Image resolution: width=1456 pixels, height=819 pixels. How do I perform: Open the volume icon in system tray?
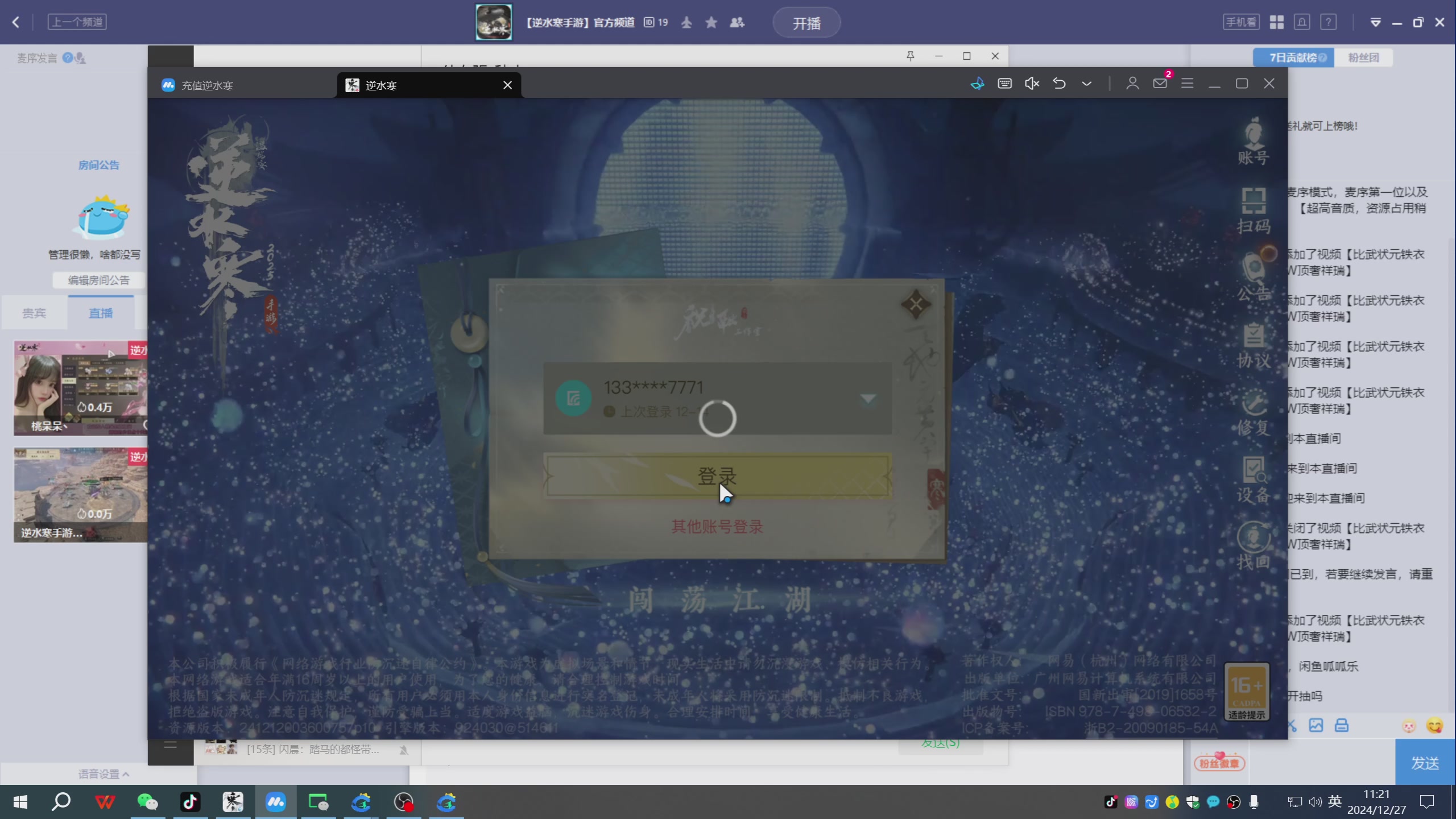coord(1315,802)
